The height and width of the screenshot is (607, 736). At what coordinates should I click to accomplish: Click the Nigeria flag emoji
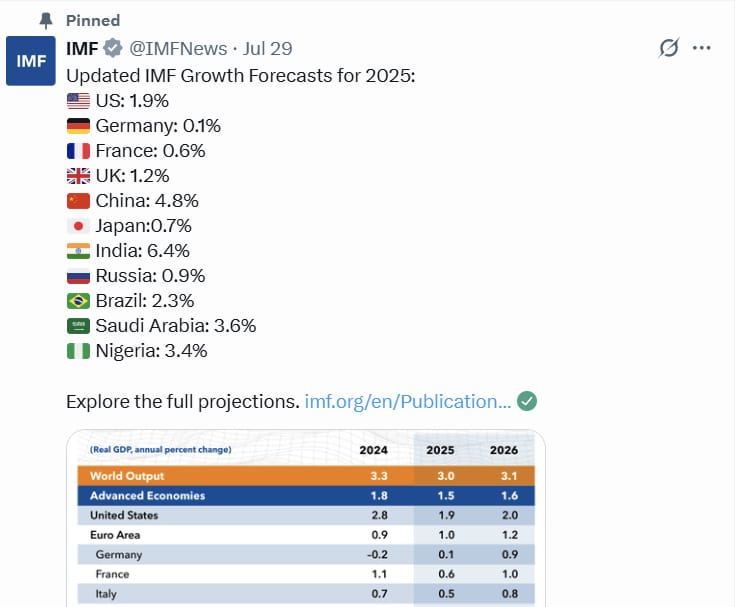tap(78, 350)
